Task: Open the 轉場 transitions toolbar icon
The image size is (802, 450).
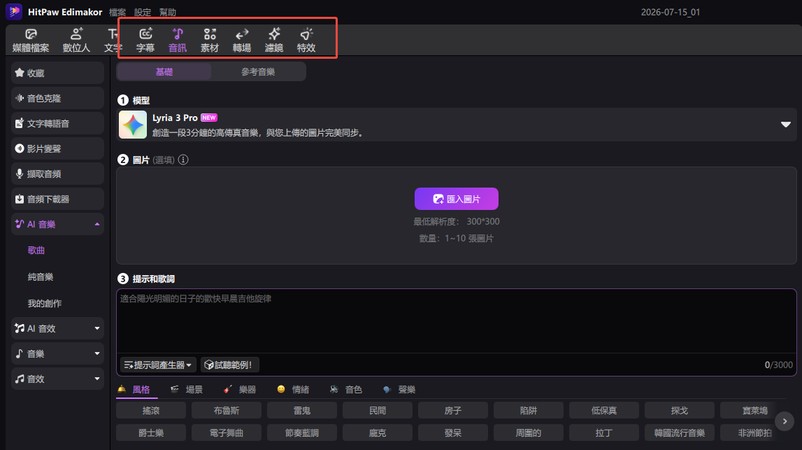Action: (242, 40)
